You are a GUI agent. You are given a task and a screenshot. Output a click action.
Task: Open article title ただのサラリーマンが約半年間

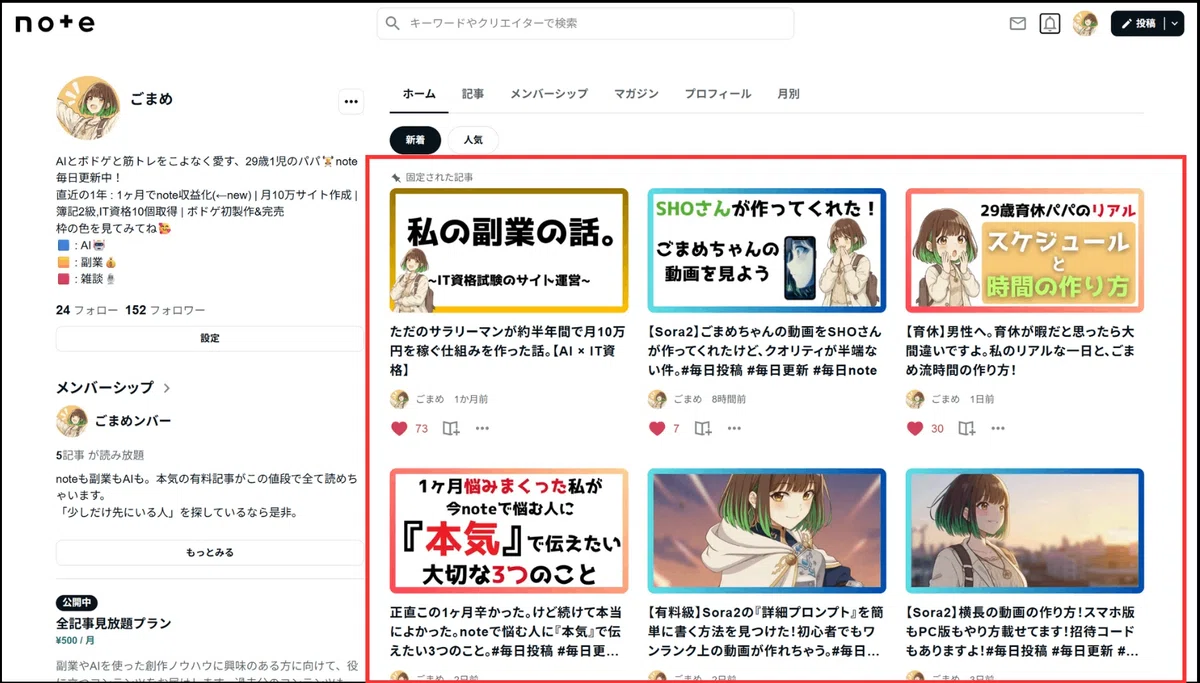(509, 350)
